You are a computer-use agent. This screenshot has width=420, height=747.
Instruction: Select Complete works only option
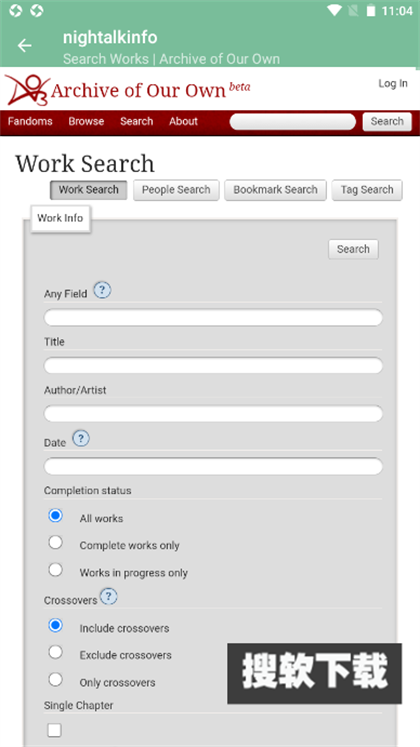(56, 542)
